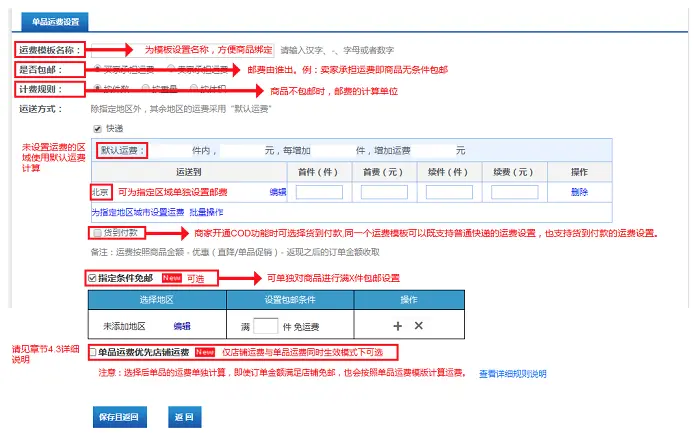This screenshot has width=695, height=433.
Task: Choose the 按体积 billing rule radio
Action: [x=193, y=88]
